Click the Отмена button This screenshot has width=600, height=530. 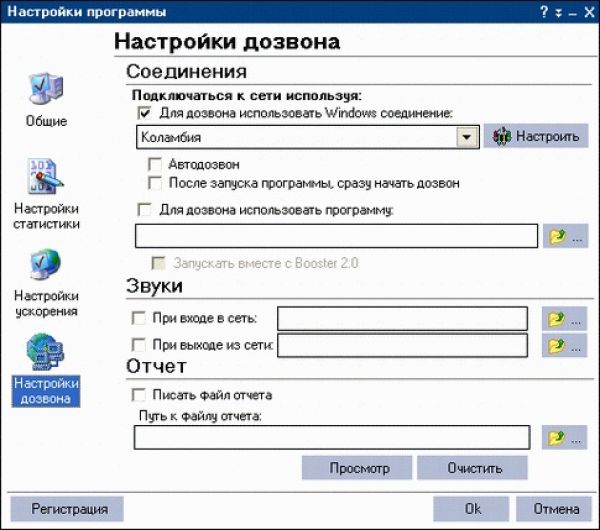point(554,509)
